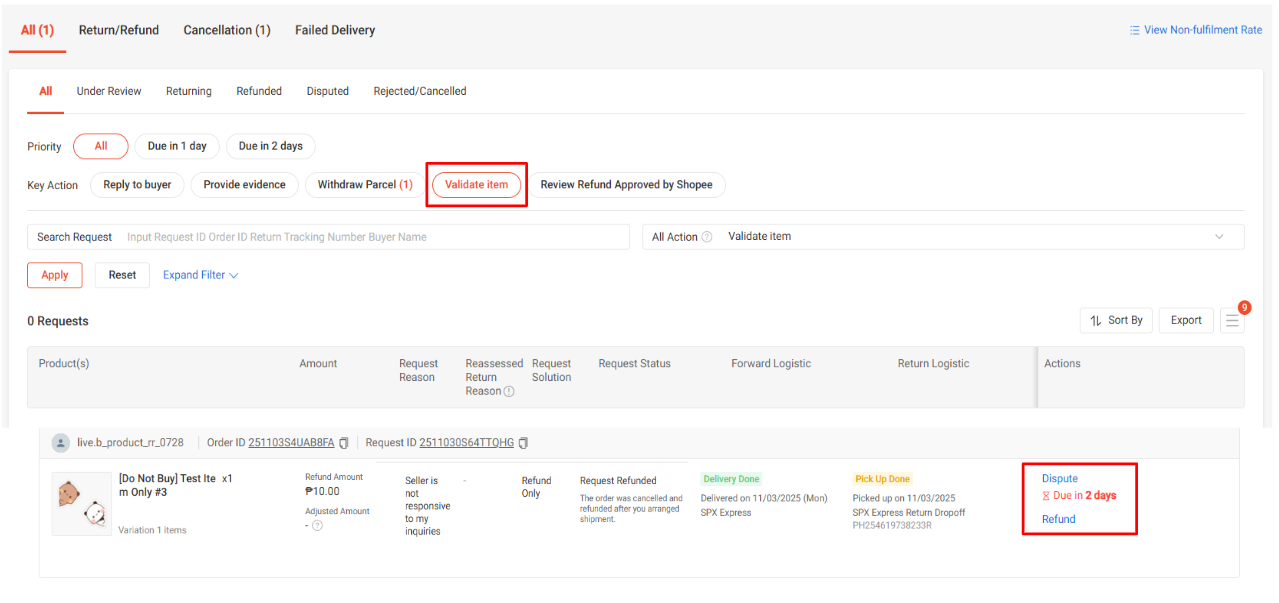Switch to the top All (1) tab
The image size is (1279, 603).
coord(37,30)
